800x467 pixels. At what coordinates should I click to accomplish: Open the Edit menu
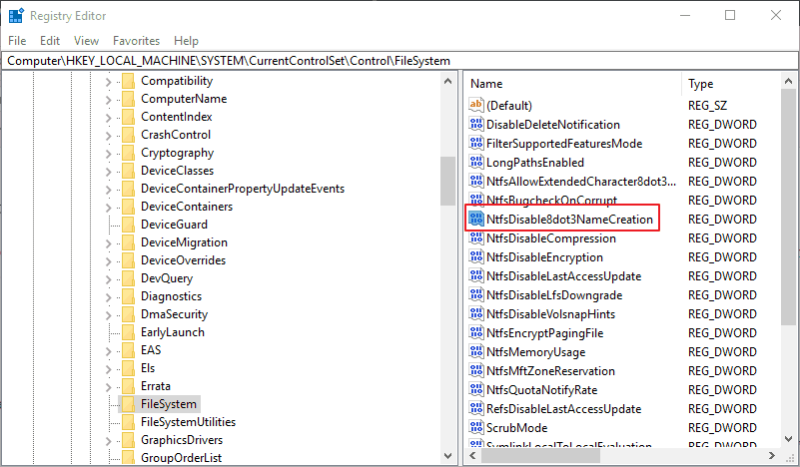point(50,41)
